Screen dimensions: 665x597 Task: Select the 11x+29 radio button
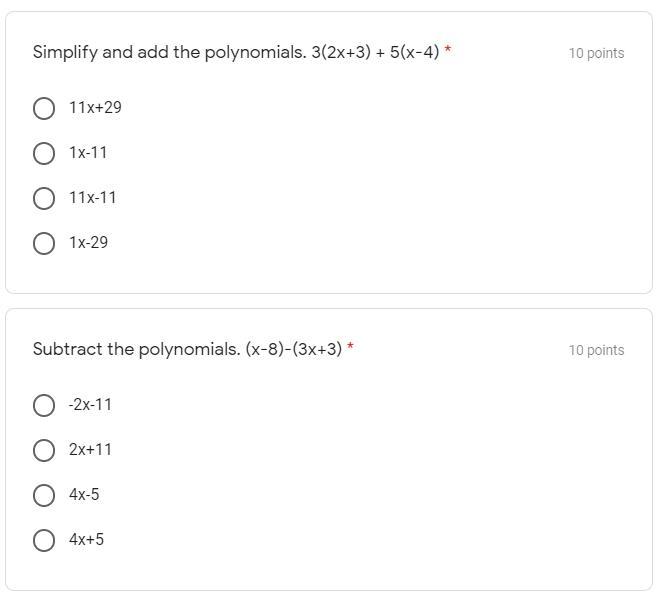pyautogui.click(x=44, y=108)
